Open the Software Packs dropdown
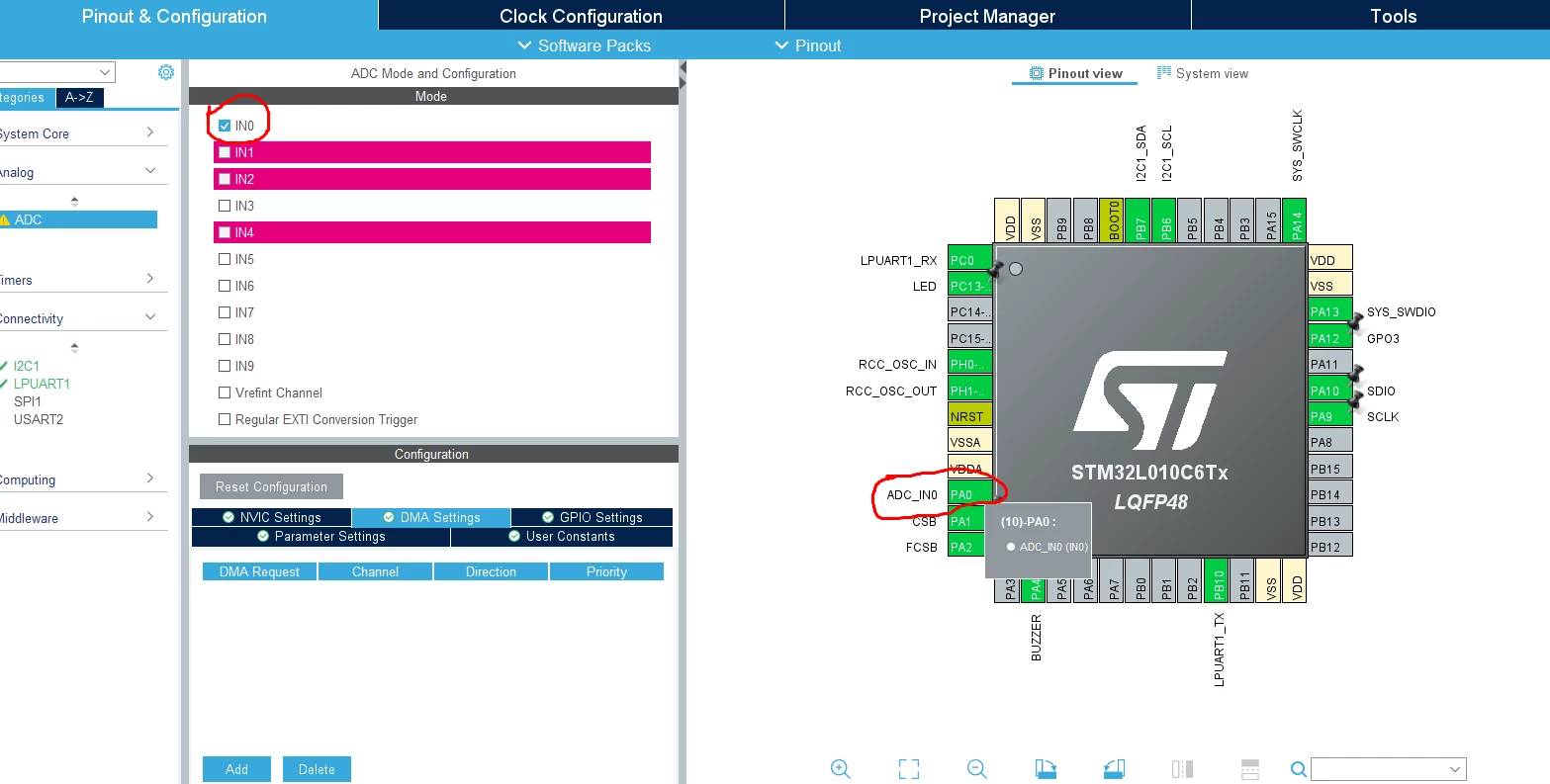Viewport: 1550px width, 784px height. [x=584, y=45]
